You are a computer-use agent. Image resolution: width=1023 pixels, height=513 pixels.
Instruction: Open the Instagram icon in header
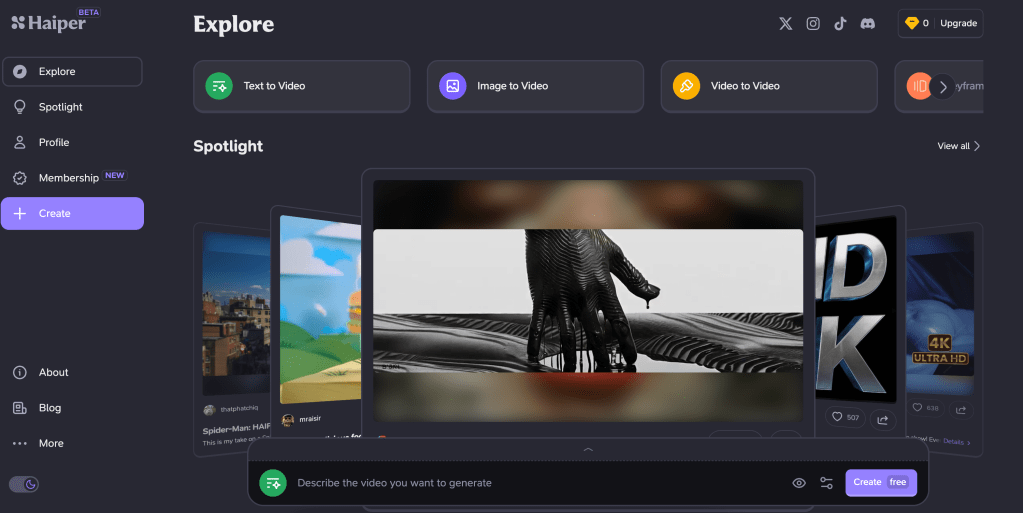(813, 24)
